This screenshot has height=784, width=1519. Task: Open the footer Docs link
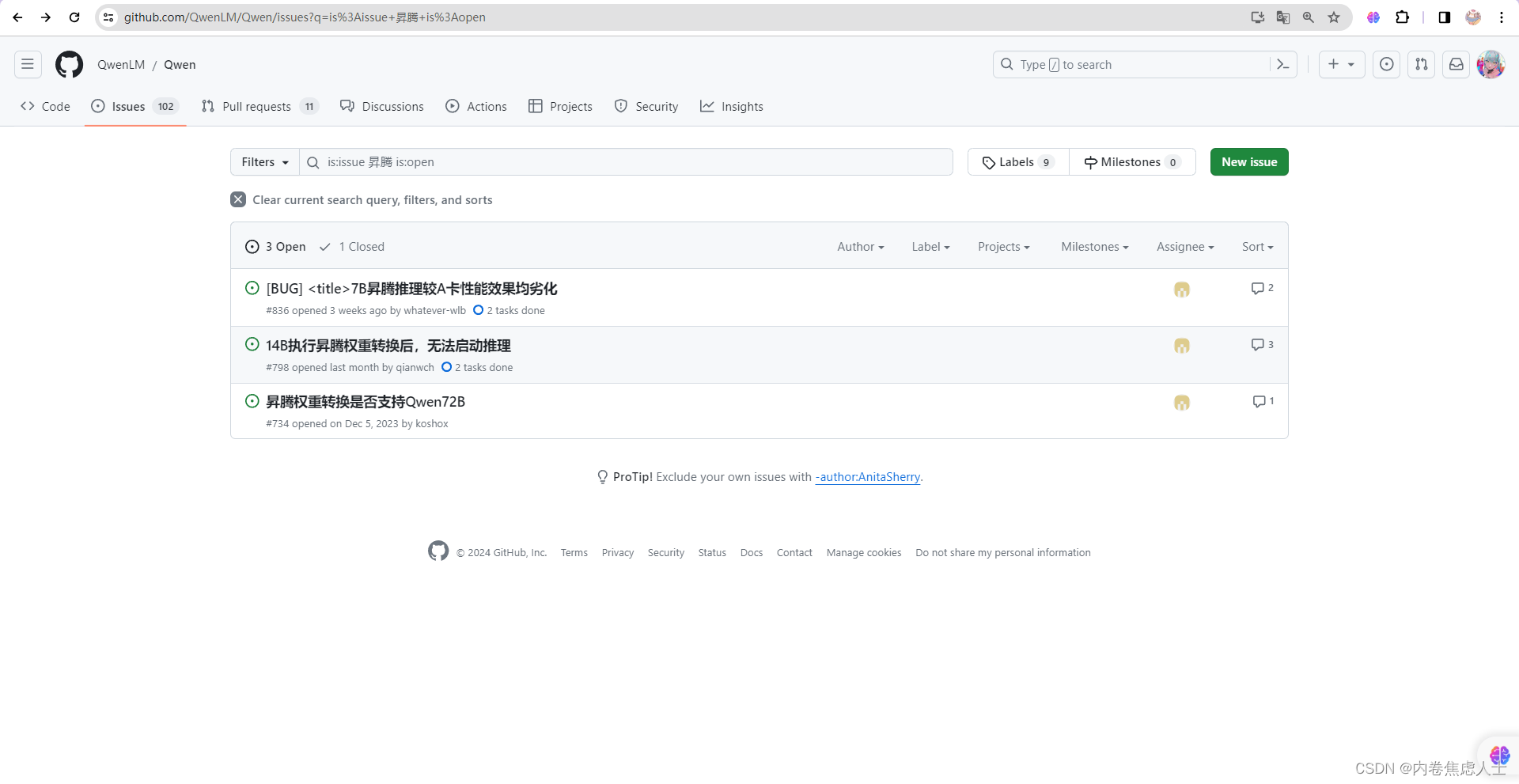tap(752, 553)
